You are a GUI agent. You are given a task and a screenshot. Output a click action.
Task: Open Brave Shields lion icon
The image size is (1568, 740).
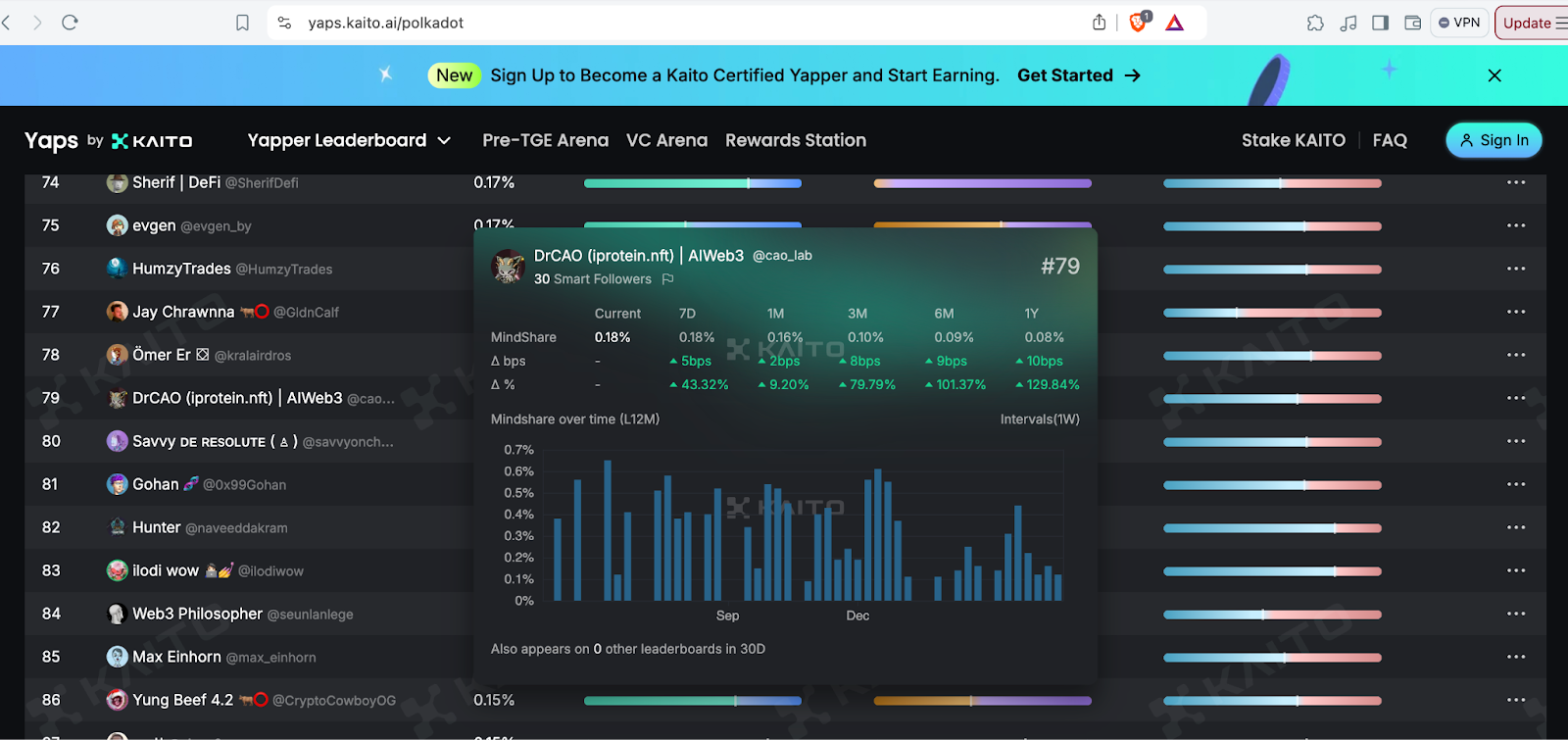point(1139,22)
